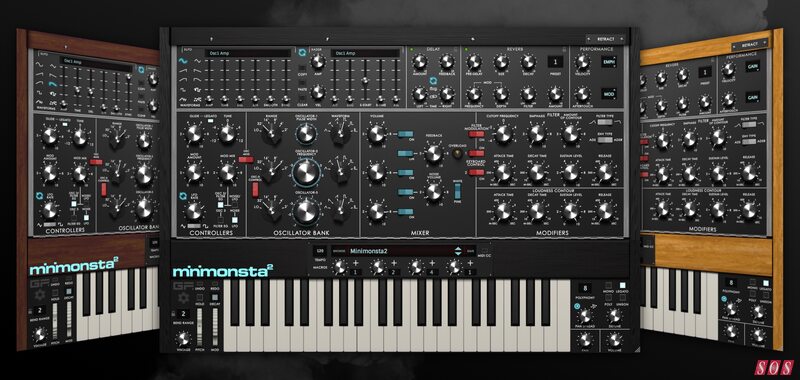
Task: Toggle the red Keyboard Control switch
Action: coord(477,172)
